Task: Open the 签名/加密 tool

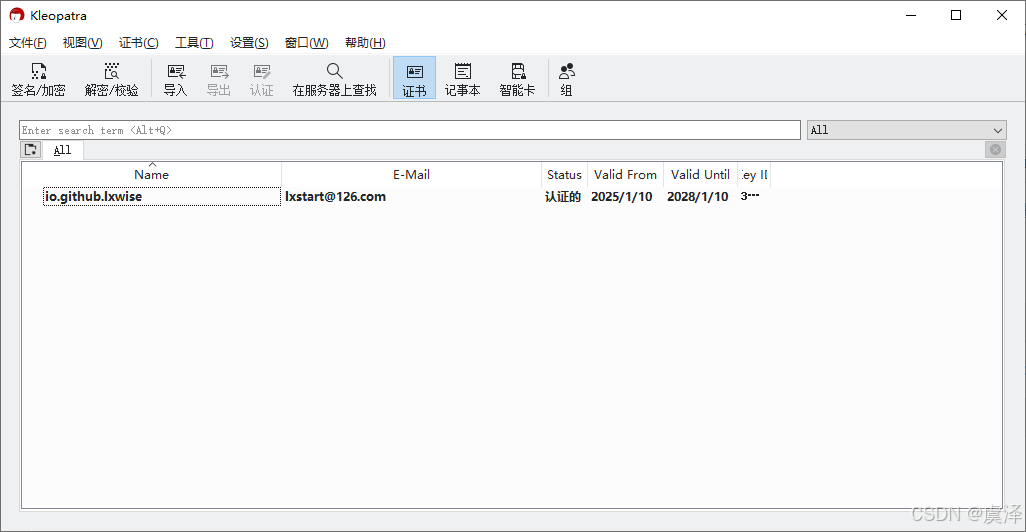Action: coord(39,79)
